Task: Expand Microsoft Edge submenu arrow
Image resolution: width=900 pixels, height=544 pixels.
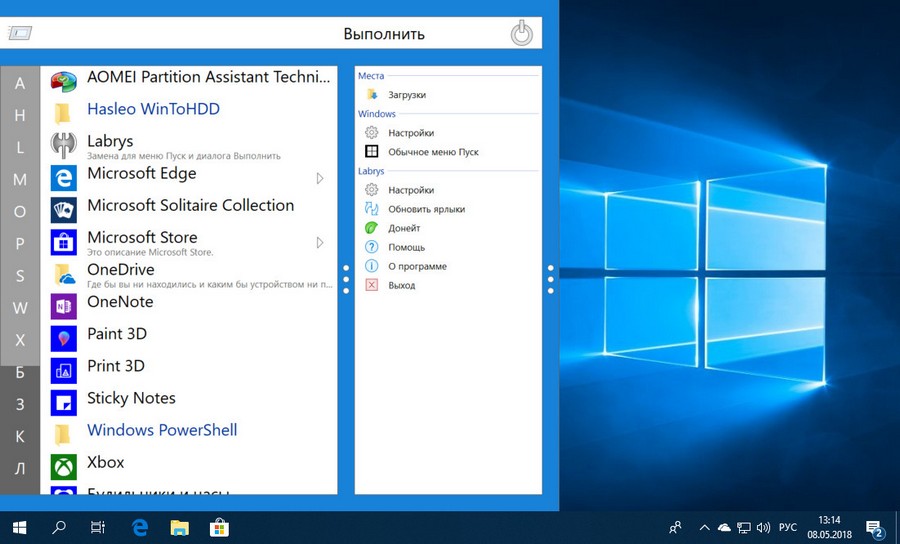Action: 320,178
